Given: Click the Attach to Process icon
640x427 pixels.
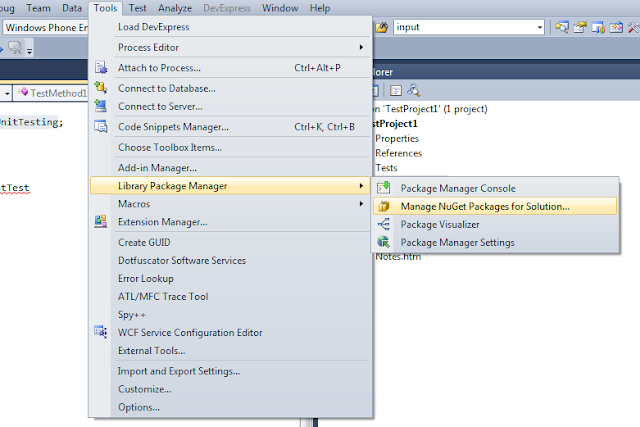Looking at the screenshot, I should pos(100,68).
